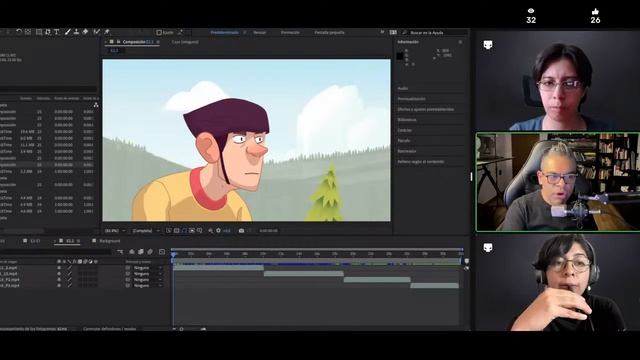The width and height of the screenshot is (640, 360).
Task: Switch to Formación workspace
Action: 290,32
